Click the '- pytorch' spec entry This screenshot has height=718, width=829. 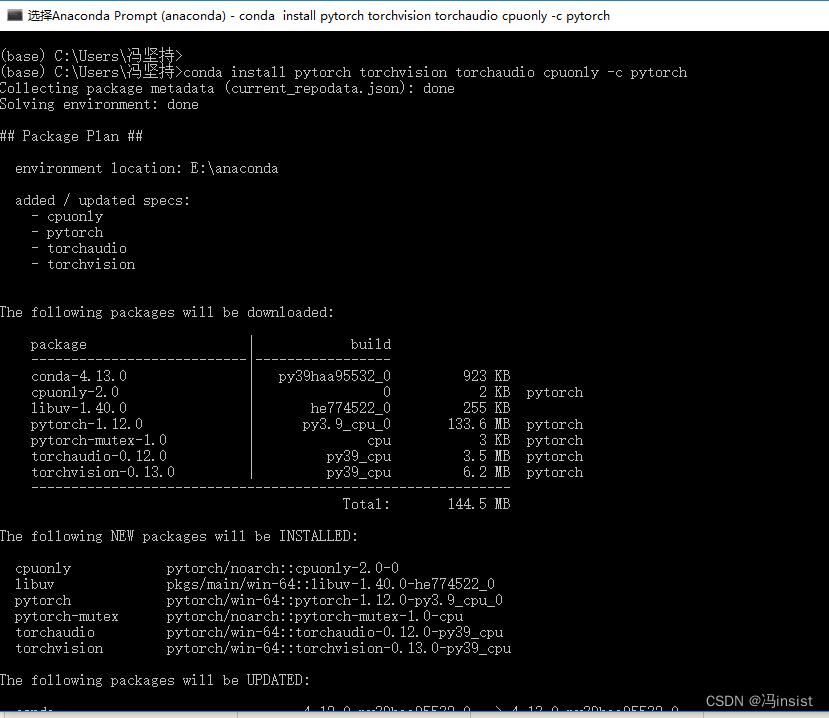click(x=67, y=232)
